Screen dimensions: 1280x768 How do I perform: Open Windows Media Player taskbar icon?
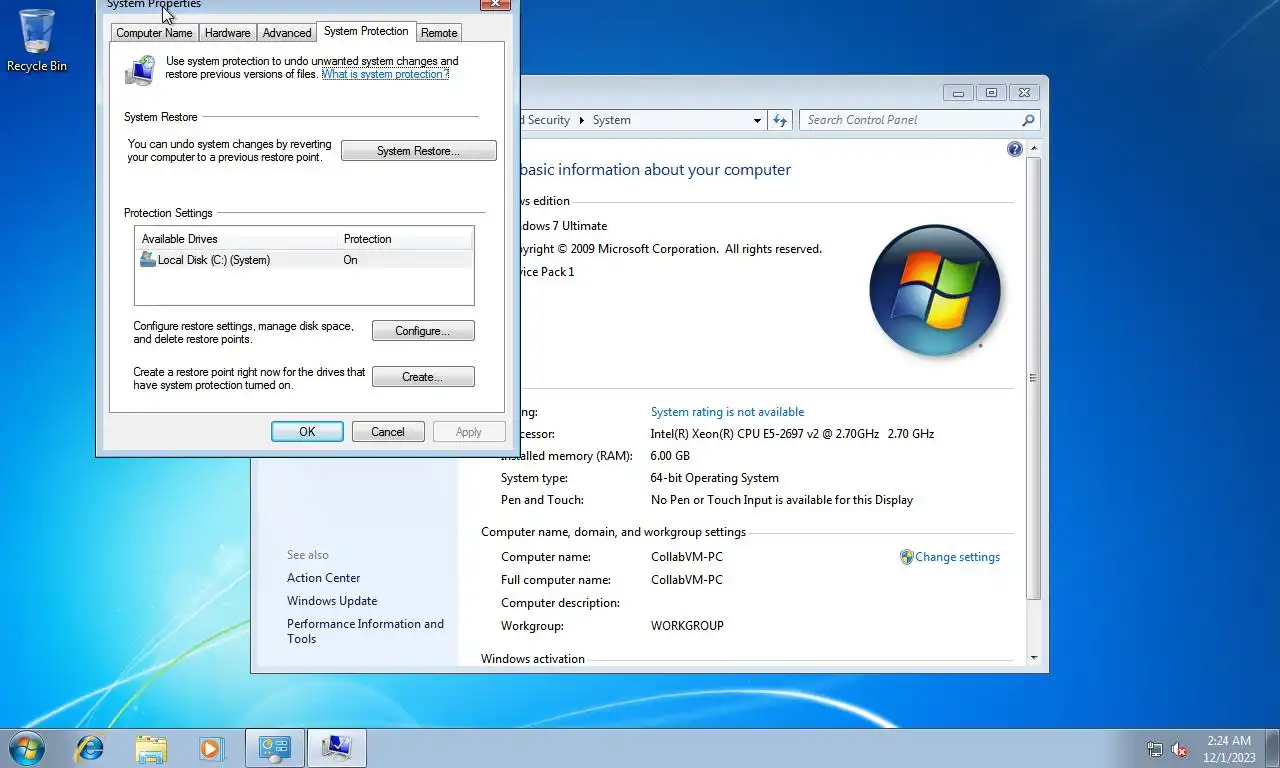210,748
